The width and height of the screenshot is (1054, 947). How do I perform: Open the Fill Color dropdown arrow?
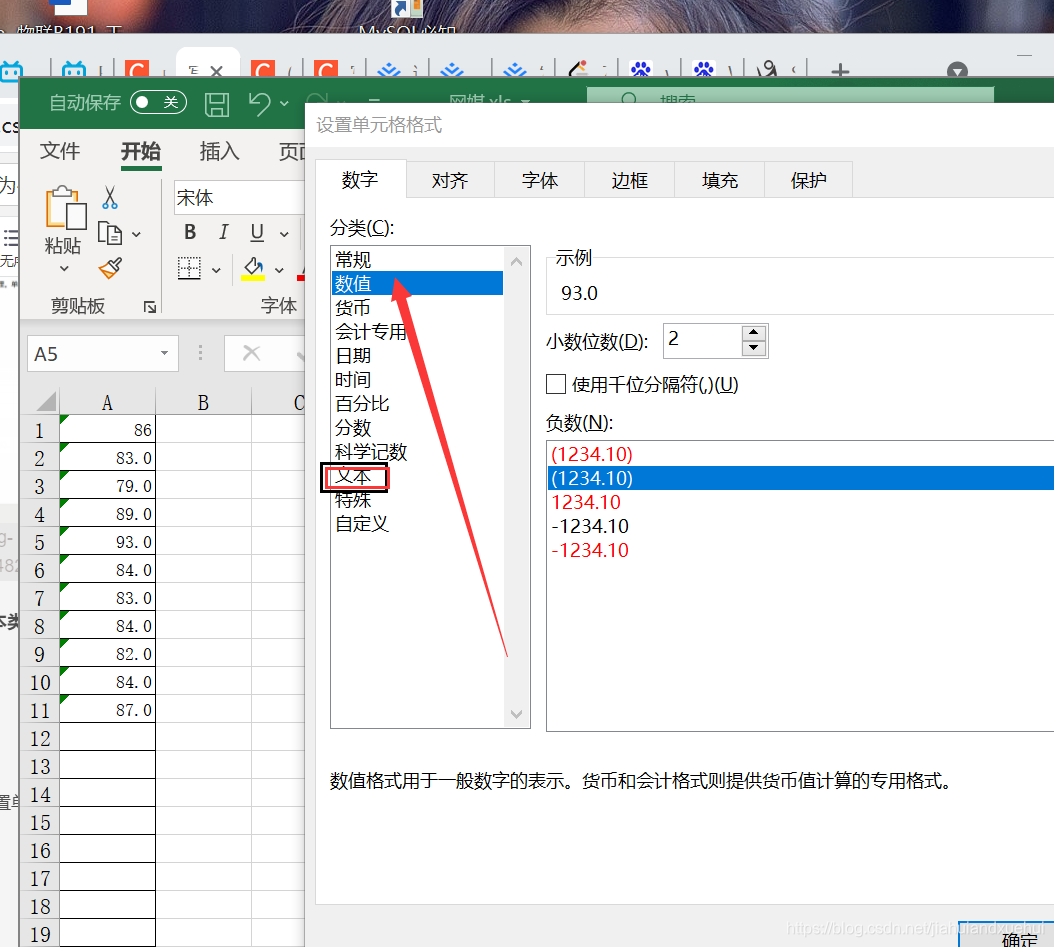point(280,270)
